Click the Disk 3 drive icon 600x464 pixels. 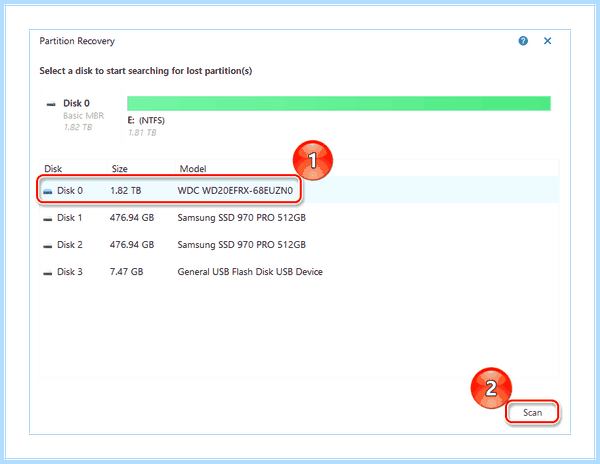pos(47,273)
